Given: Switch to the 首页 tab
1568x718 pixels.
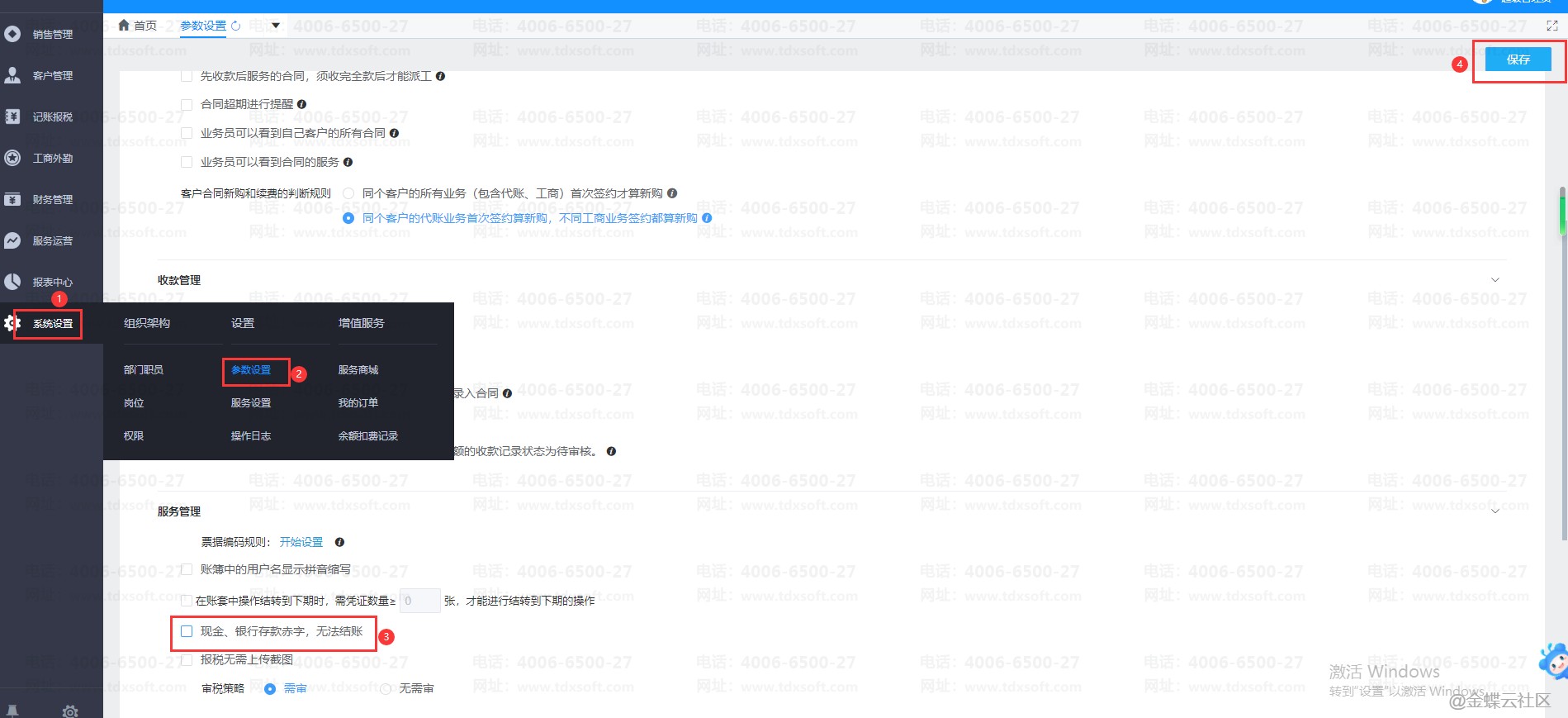Looking at the screenshot, I should click(x=138, y=26).
